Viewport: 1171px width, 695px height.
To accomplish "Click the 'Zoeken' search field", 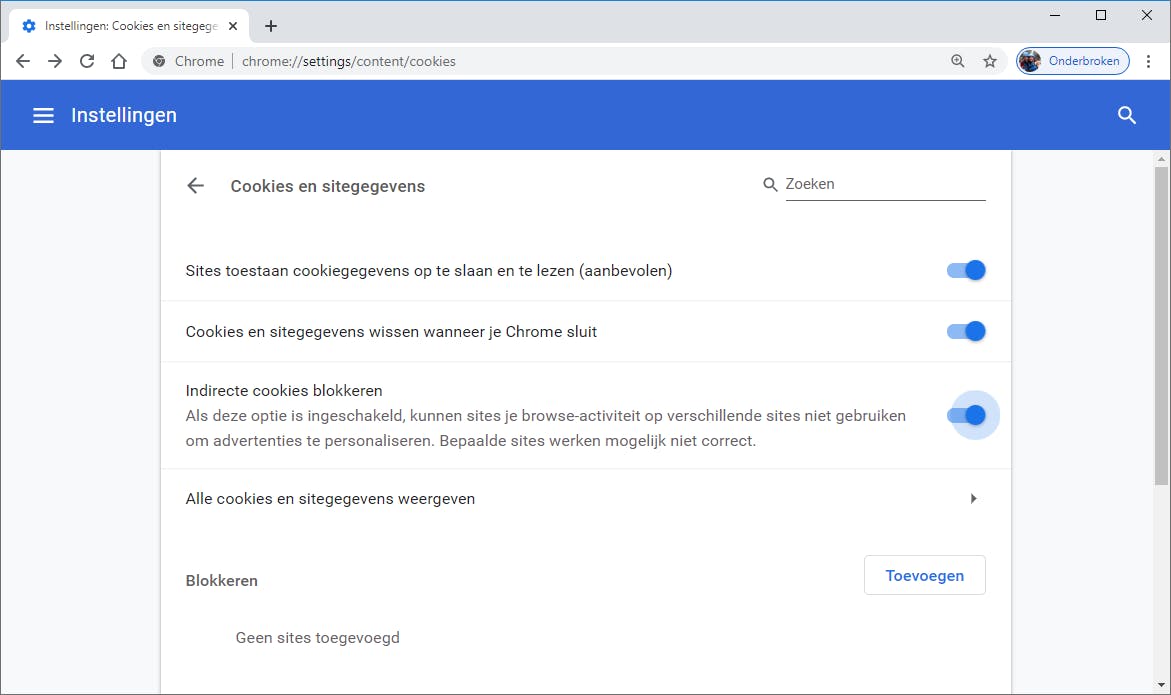I will pos(885,184).
